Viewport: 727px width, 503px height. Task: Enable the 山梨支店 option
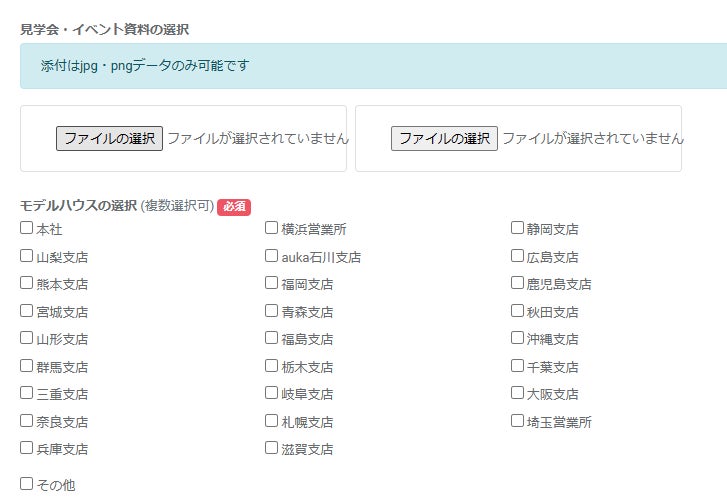click(x=27, y=256)
